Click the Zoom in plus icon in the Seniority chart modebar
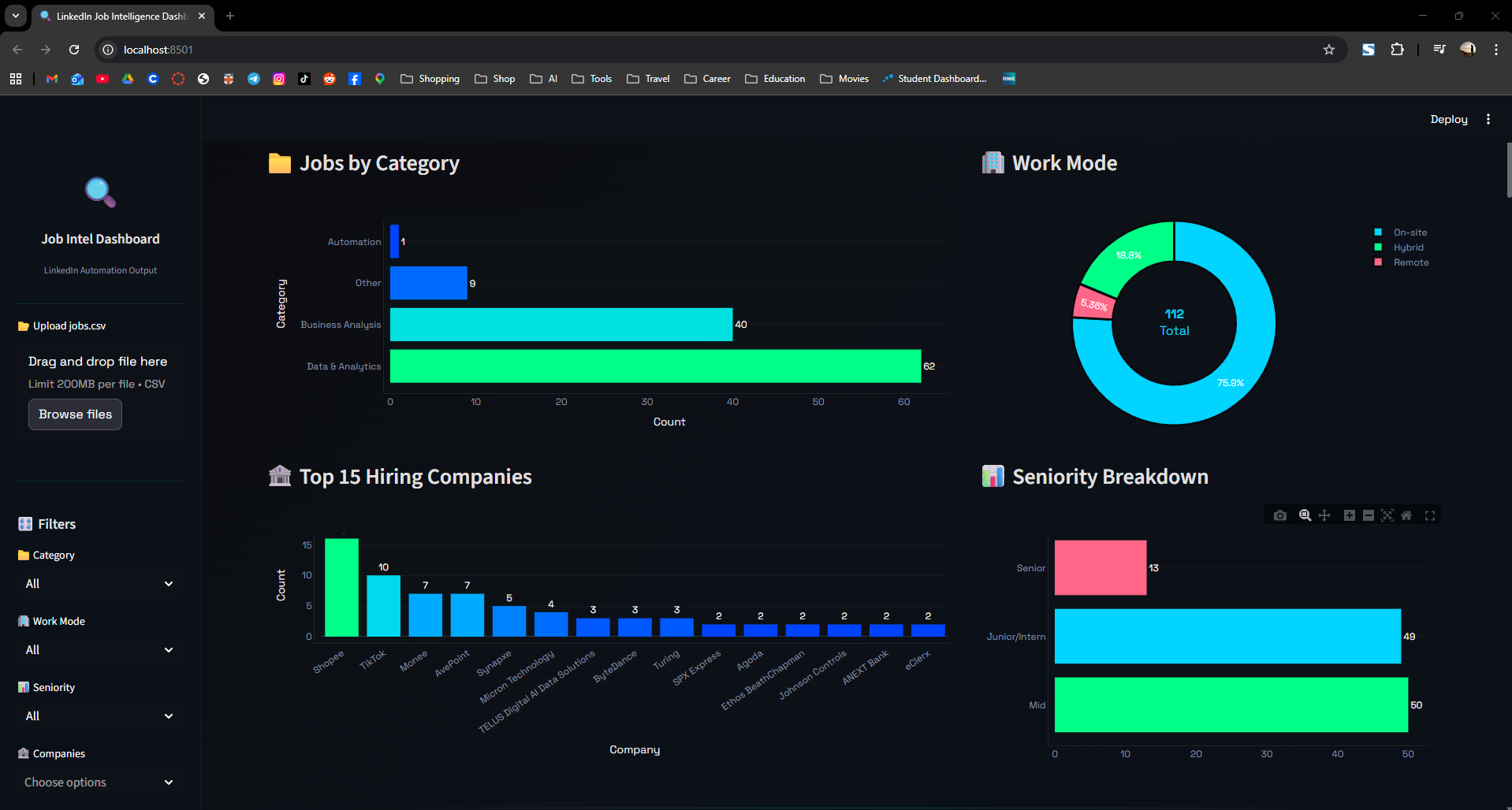Screen dimensions: 1512x810 [x=1350, y=515]
